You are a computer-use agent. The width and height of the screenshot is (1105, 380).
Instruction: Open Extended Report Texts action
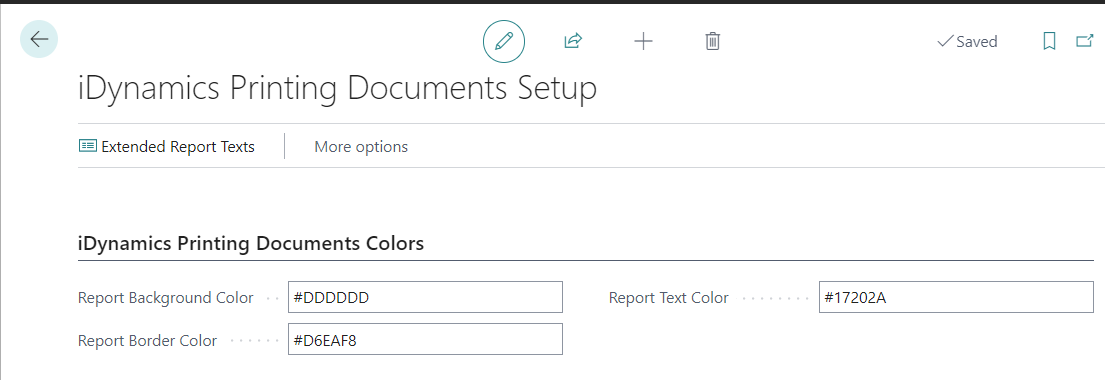point(167,147)
